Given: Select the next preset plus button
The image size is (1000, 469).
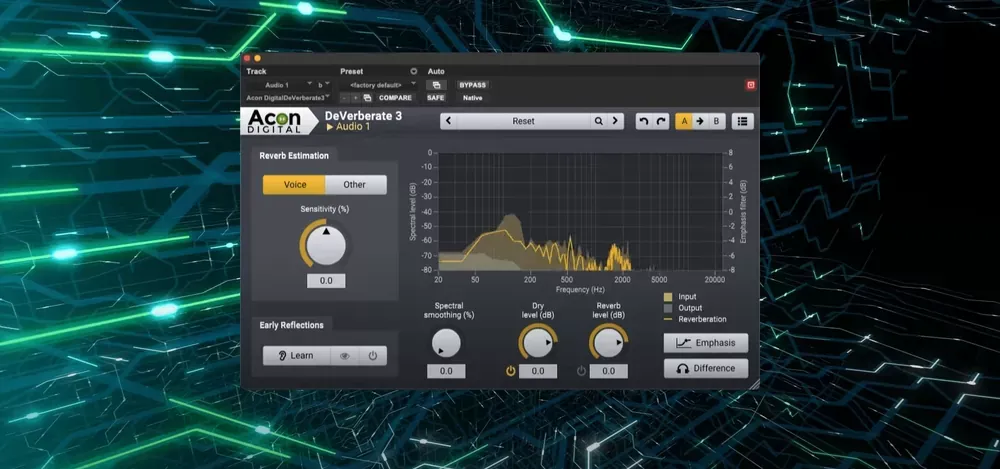Looking at the screenshot, I should tap(356, 98).
